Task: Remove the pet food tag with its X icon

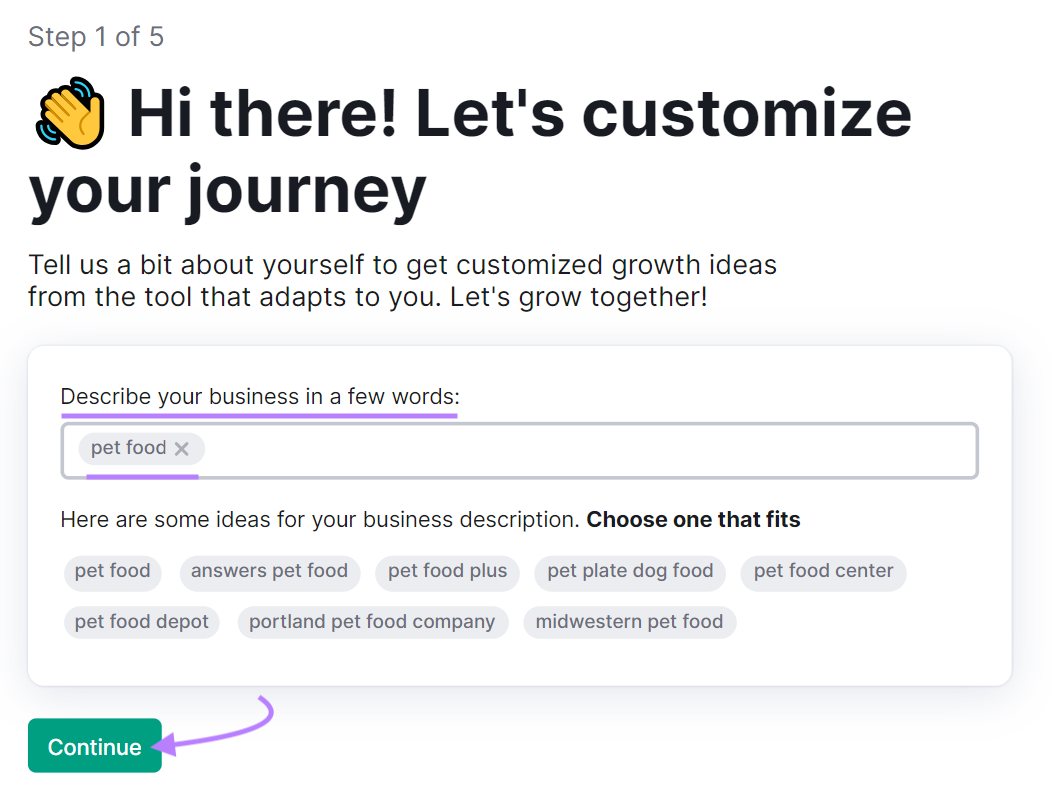Action: click(x=181, y=449)
